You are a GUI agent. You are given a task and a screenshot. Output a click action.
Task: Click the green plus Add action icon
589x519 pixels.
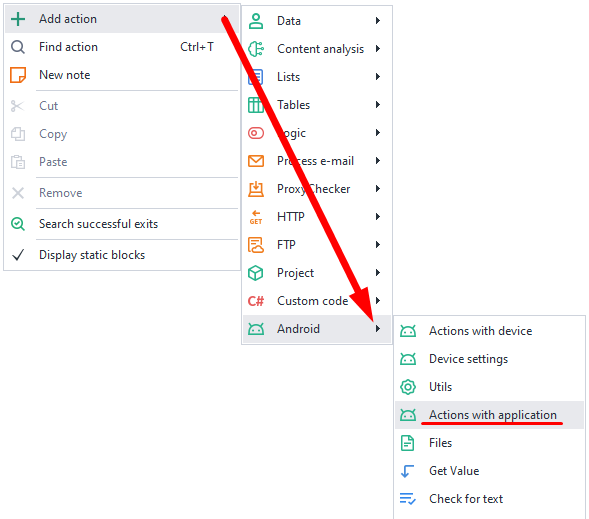click(18, 19)
